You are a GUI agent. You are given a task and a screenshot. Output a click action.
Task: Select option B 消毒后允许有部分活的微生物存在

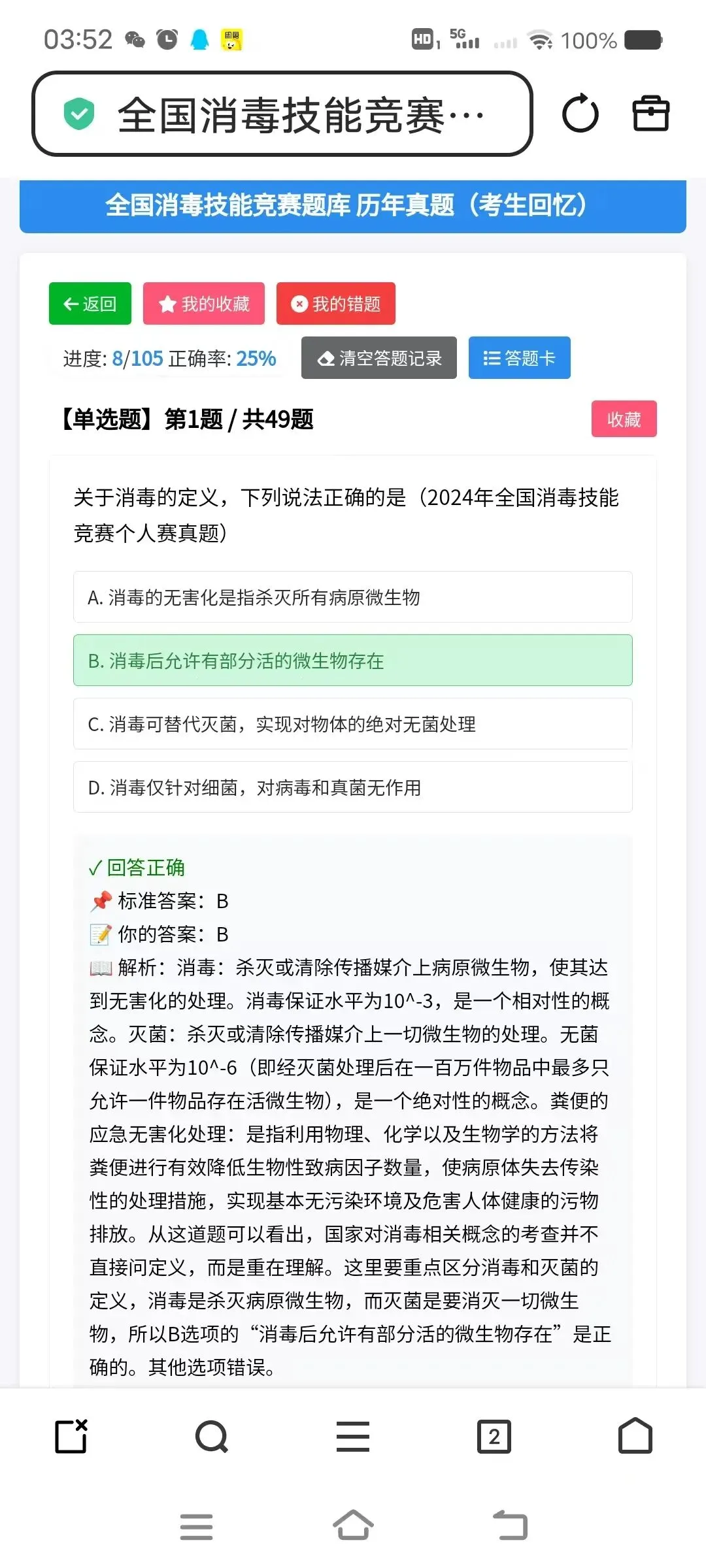[353, 661]
